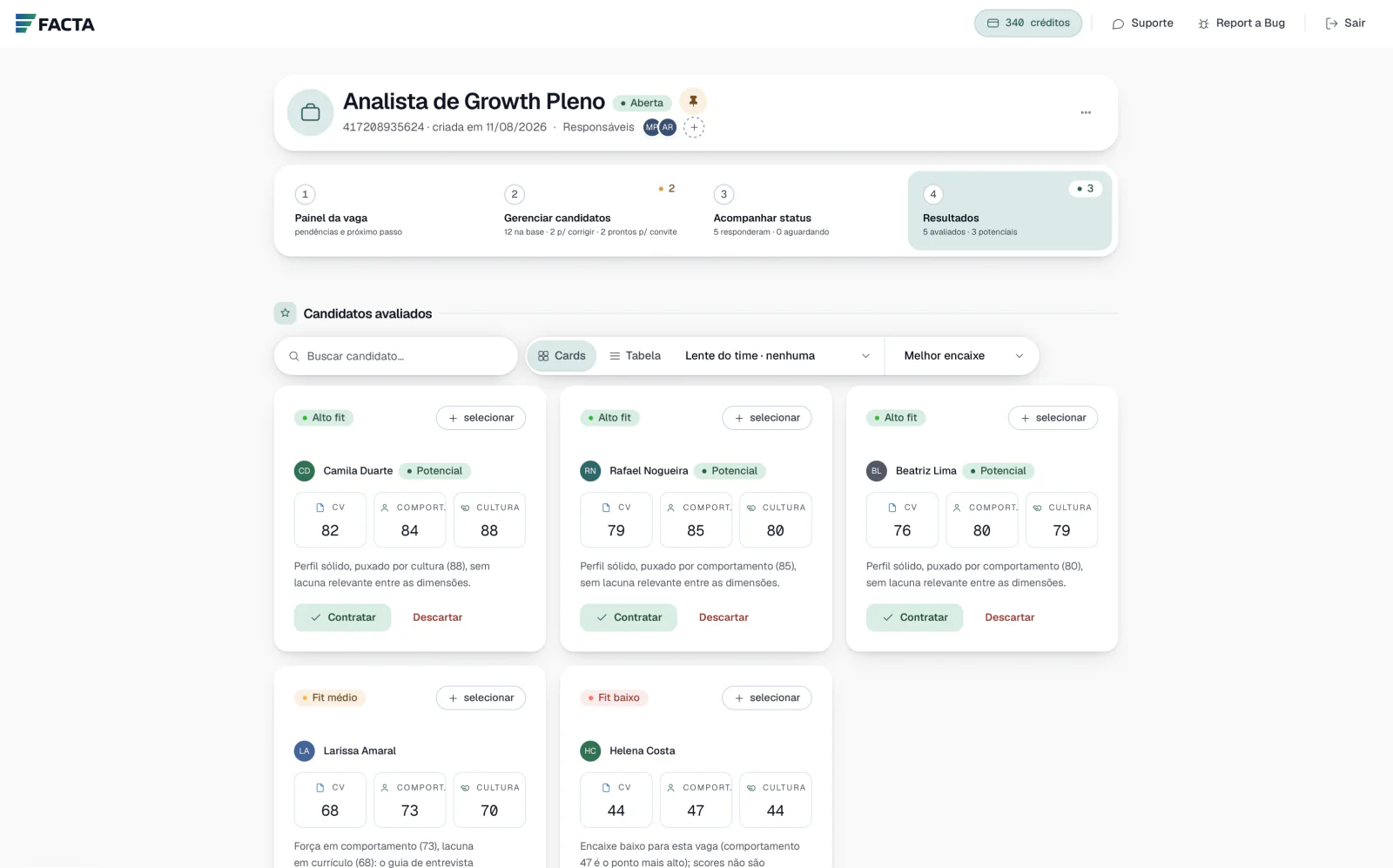Image resolution: width=1393 pixels, height=868 pixels.
Task: Click Descartar for Beatriz Lima
Action: [x=1010, y=617]
